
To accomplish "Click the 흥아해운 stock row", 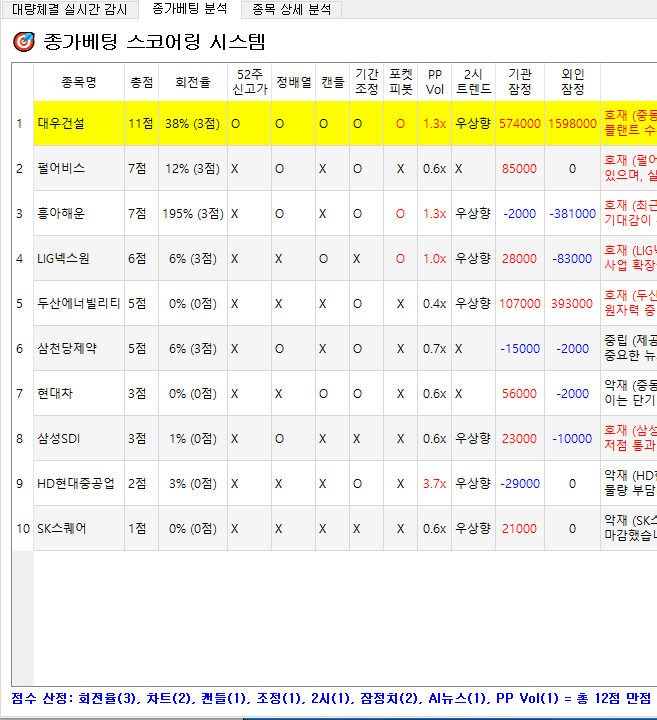I will tap(62, 214).
